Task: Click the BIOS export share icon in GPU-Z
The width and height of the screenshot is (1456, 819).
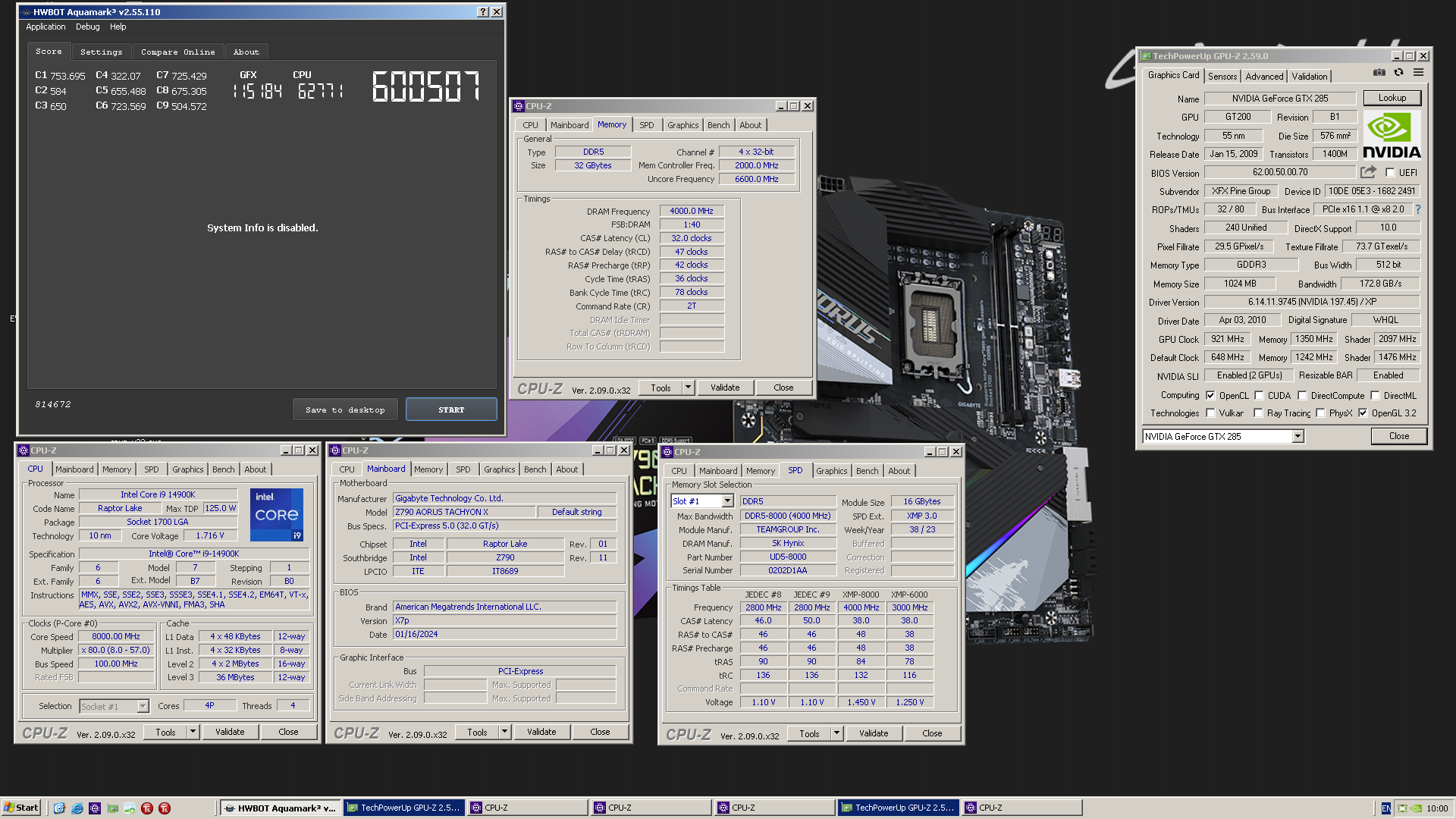Action: (x=1368, y=172)
